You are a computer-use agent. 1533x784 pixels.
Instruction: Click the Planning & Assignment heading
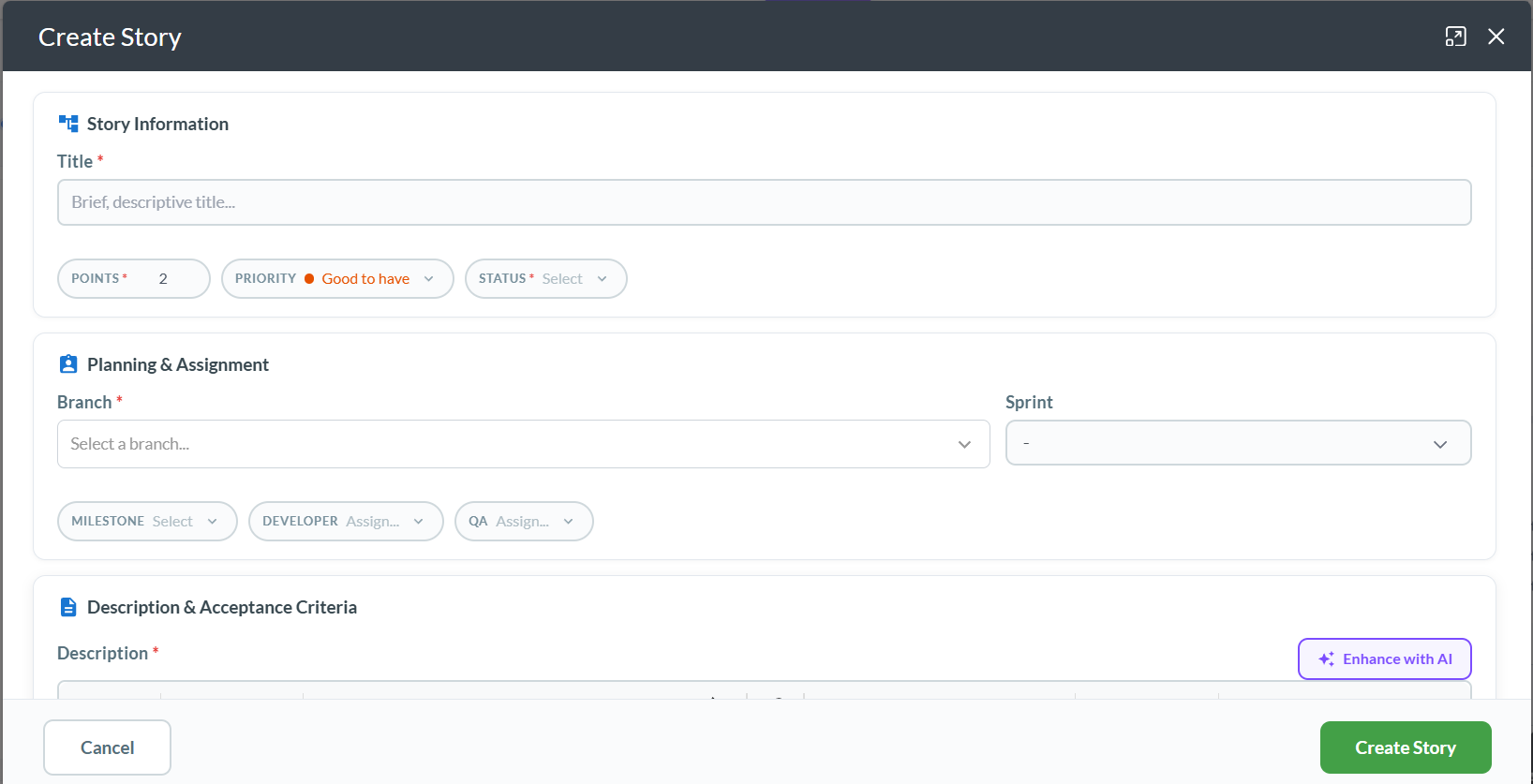178,364
